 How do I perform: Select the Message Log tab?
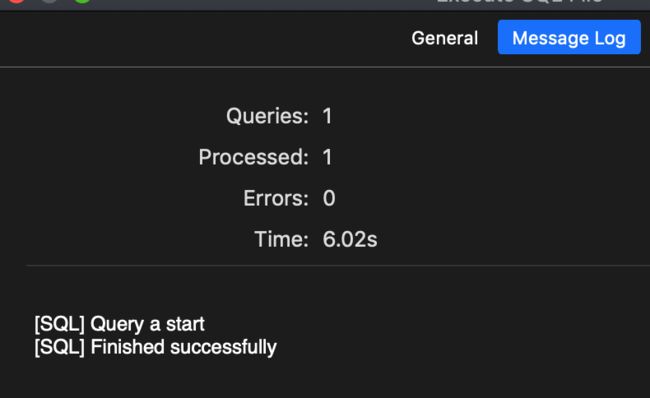(569, 37)
